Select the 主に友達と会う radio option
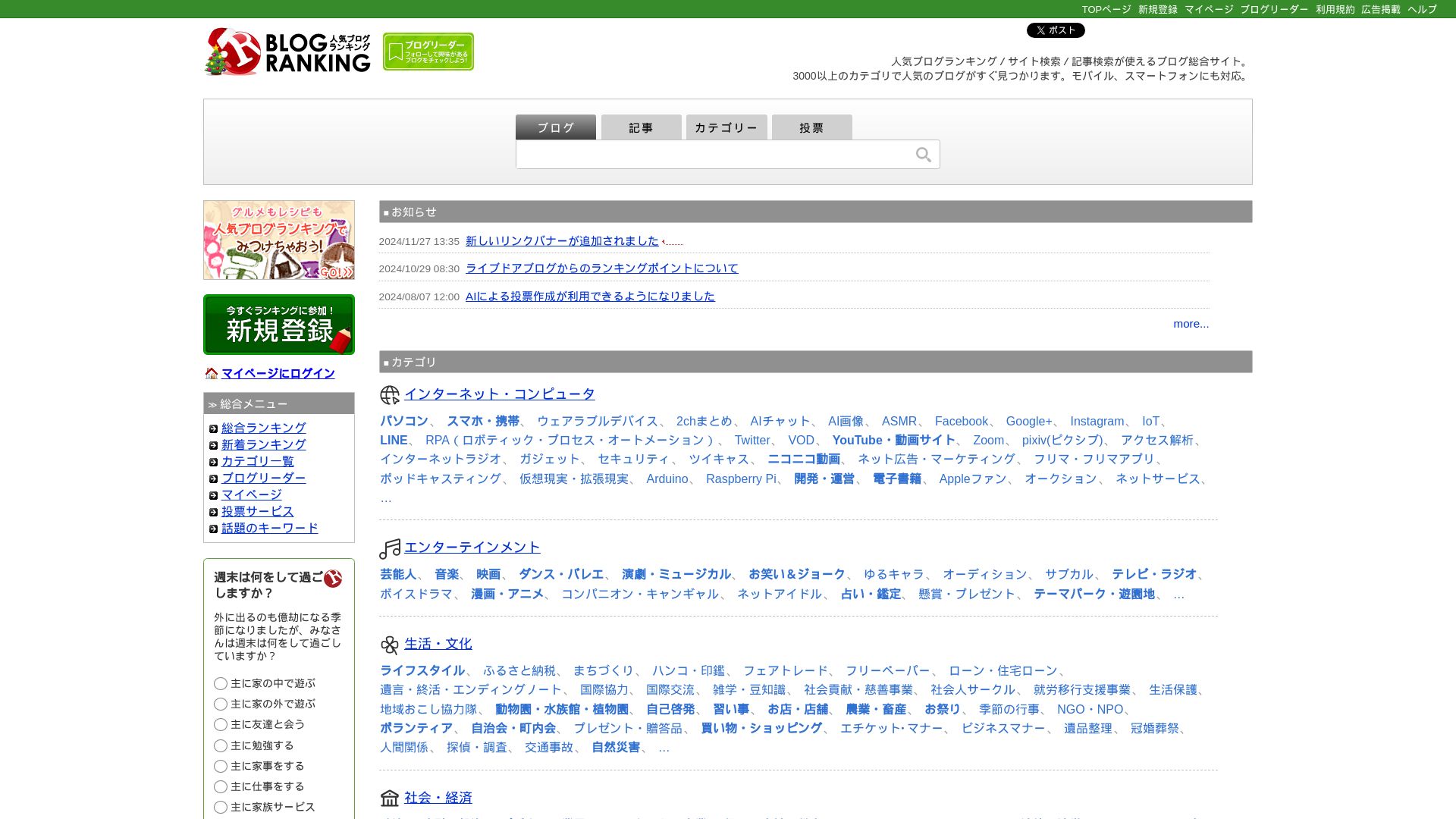This screenshot has height=819, width=1456. (221, 725)
